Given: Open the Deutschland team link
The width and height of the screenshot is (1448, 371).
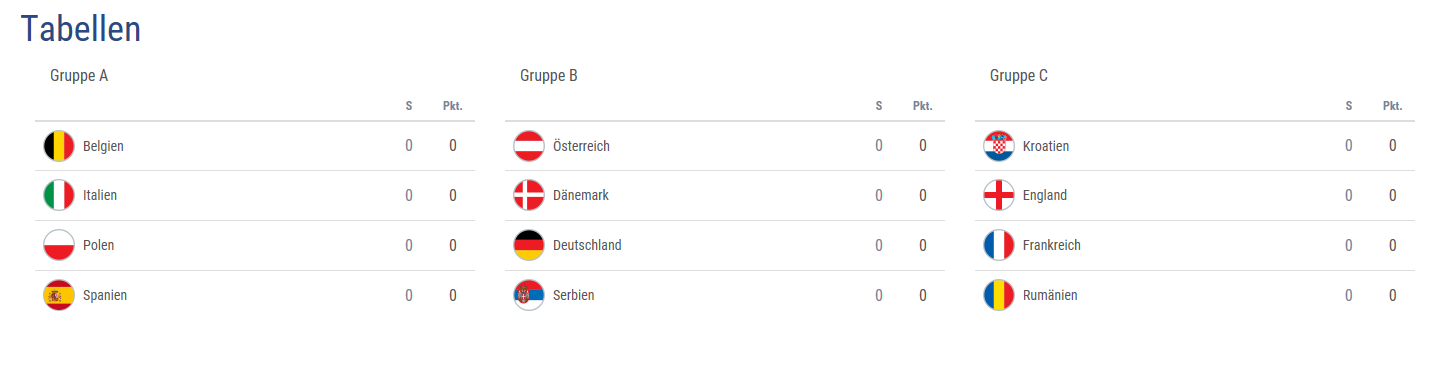Looking at the screenshot, I should pyautogui.click(x=587, y=246).
